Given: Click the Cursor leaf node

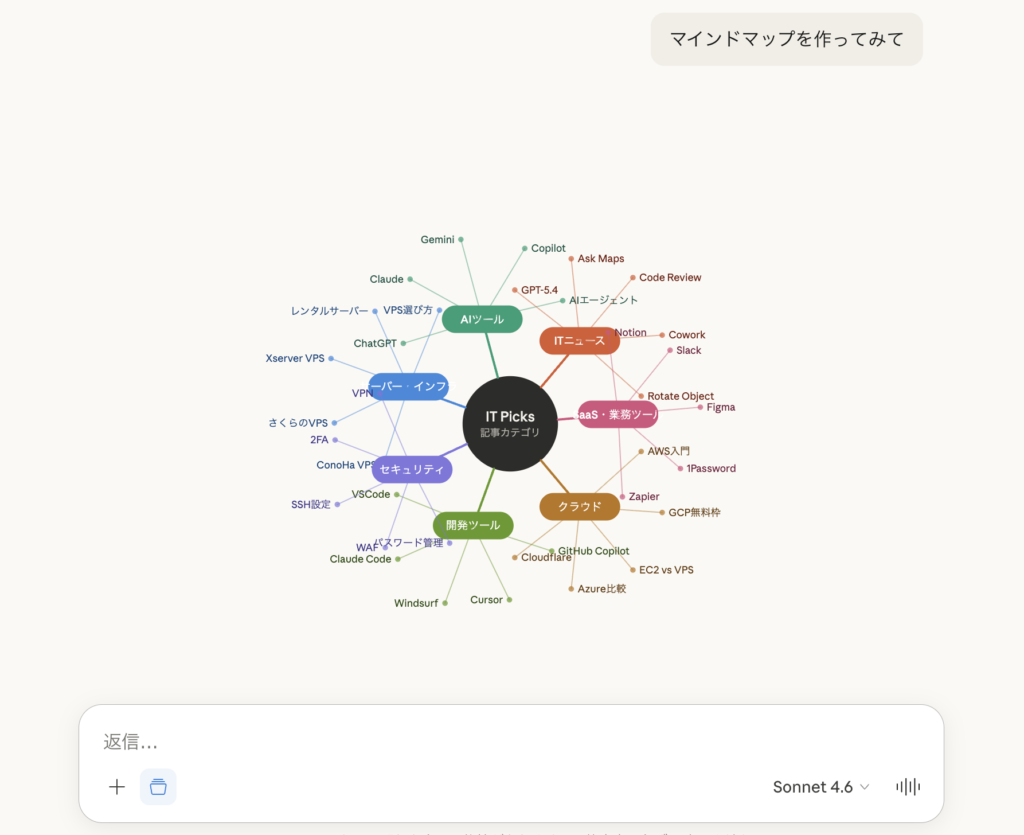Looking at the screenshot, I should coord(487,600).
